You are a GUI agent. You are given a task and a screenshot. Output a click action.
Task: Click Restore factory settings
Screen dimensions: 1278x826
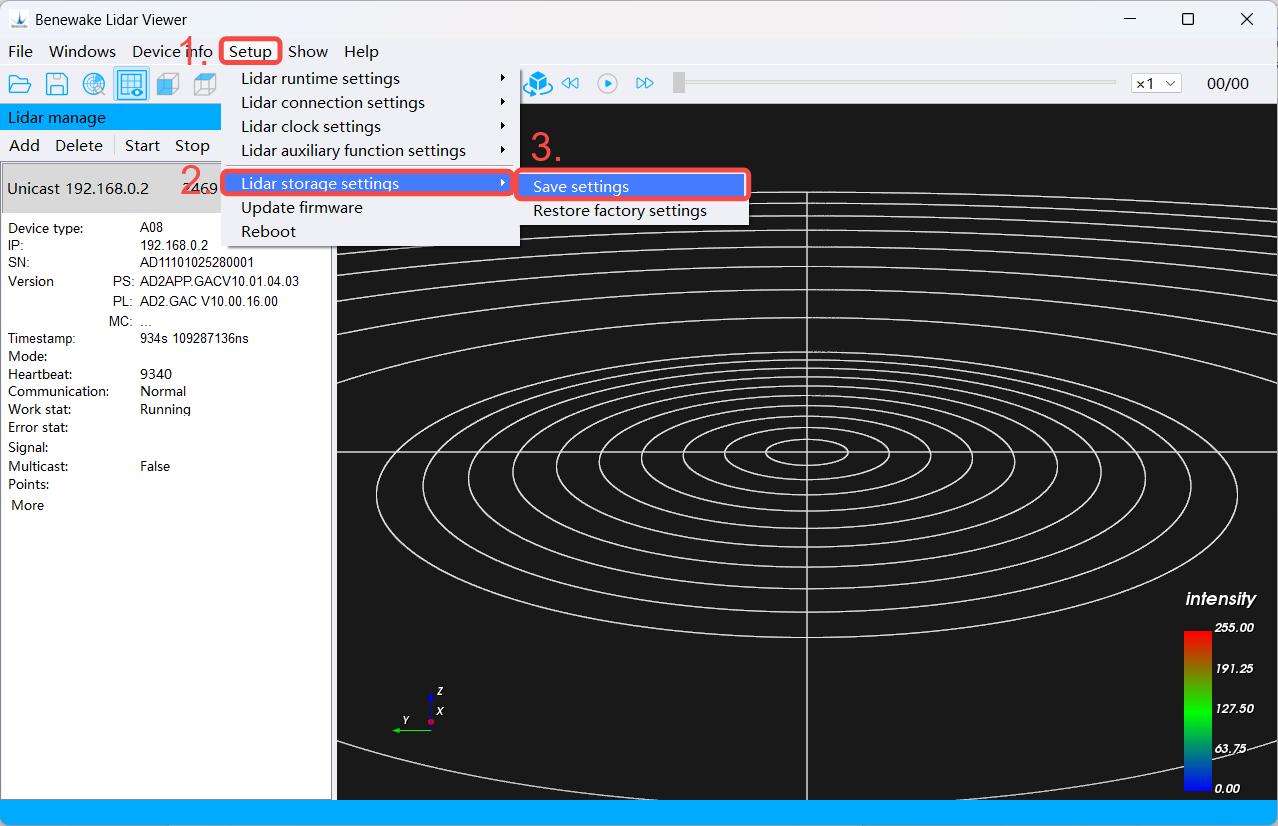coord(632,210)
